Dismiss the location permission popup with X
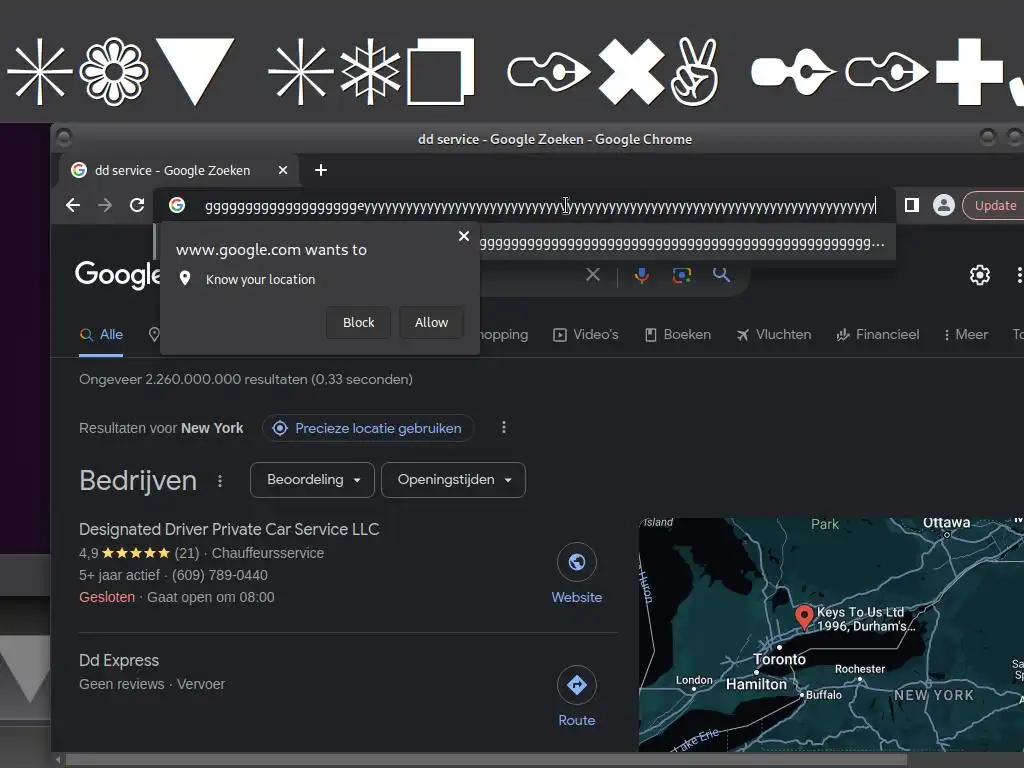Image resolution: width=1024 pixels, height=768 pixels. pyautogui.click(x=464, y=236)
